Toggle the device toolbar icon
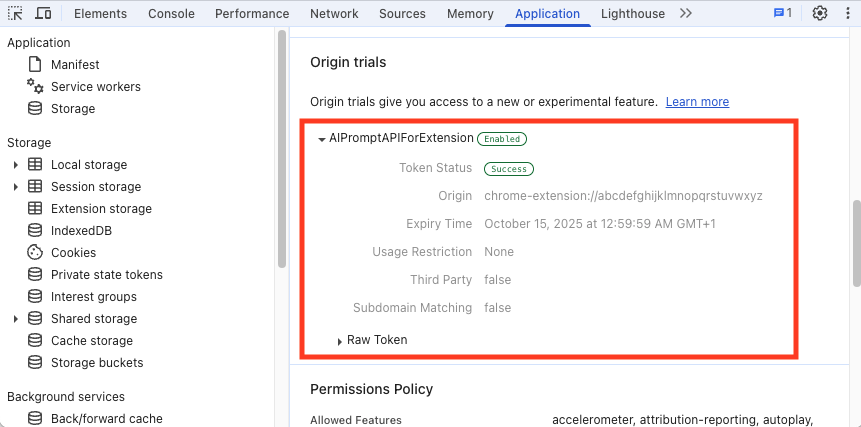The width and height of the screenshot is (861, 427). (x=43, y=14)
